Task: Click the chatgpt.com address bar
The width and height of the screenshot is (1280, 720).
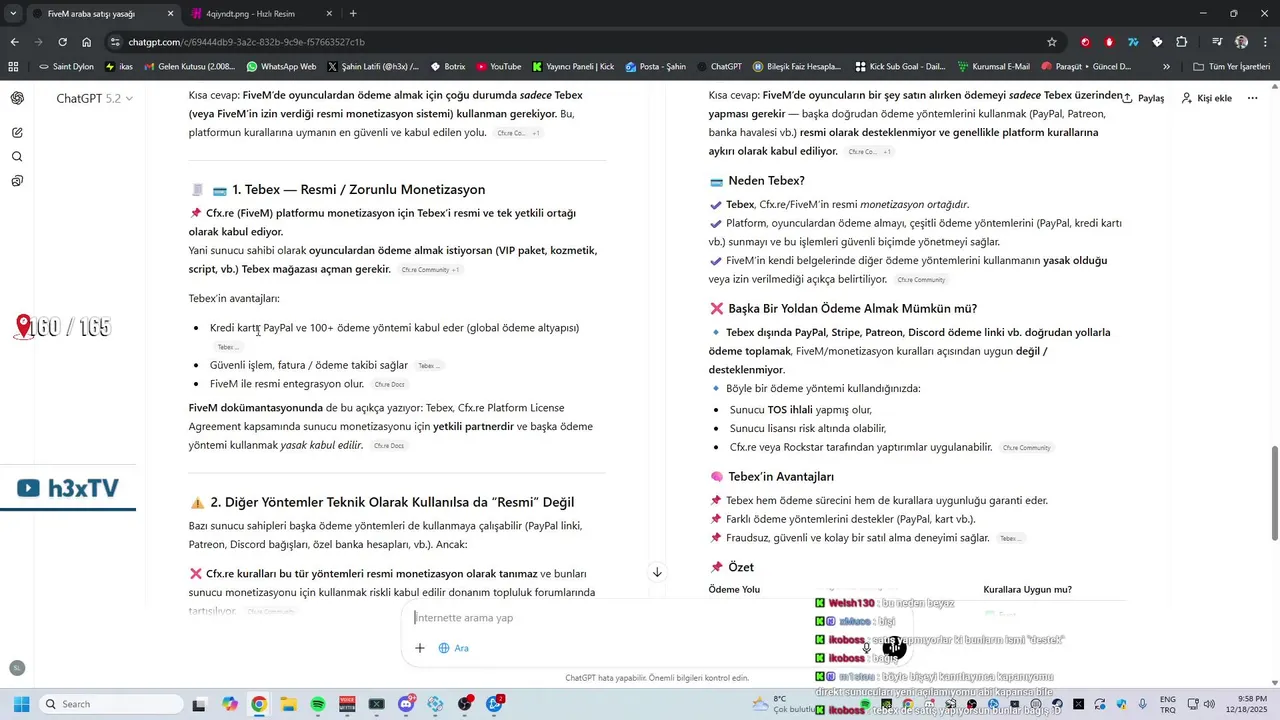Action: pyautogui.click(x=580, y=42)
